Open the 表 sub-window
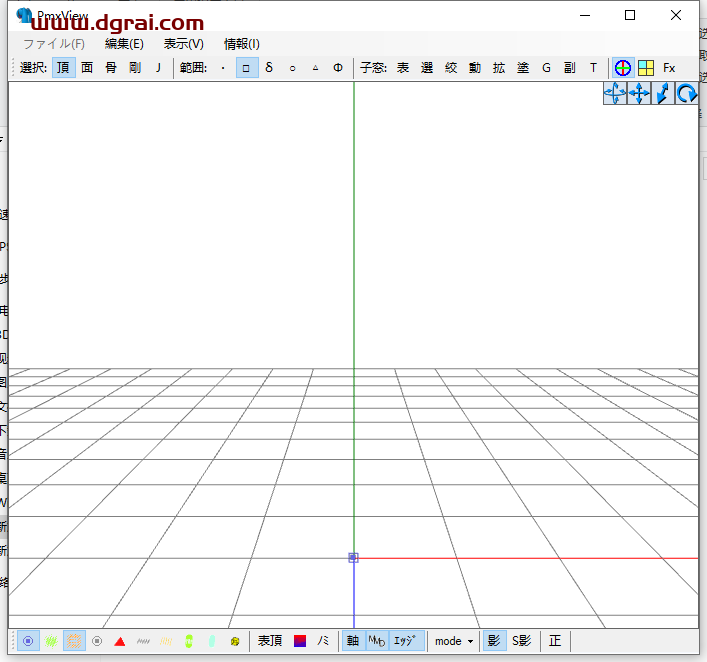707x662 pixels. pos(403,68)
